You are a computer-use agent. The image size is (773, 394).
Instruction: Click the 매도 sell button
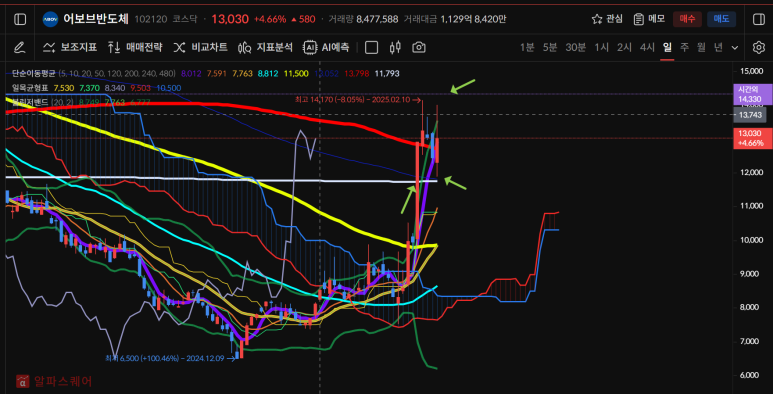tap(721, 19)
